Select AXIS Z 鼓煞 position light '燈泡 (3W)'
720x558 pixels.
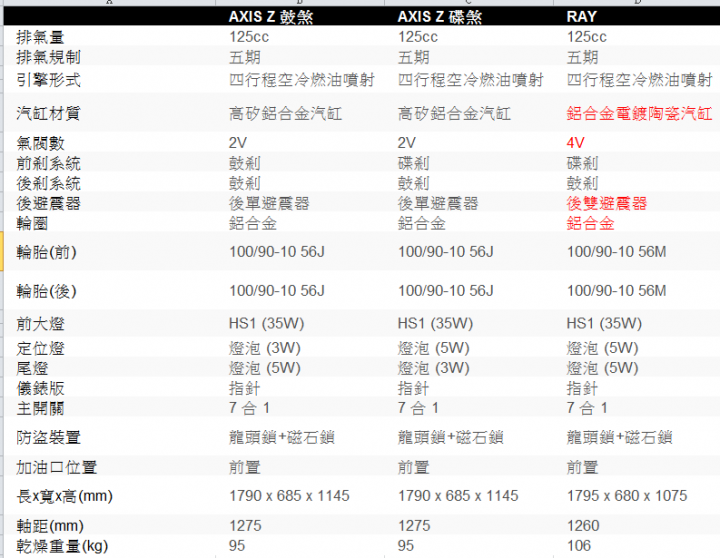264,348
